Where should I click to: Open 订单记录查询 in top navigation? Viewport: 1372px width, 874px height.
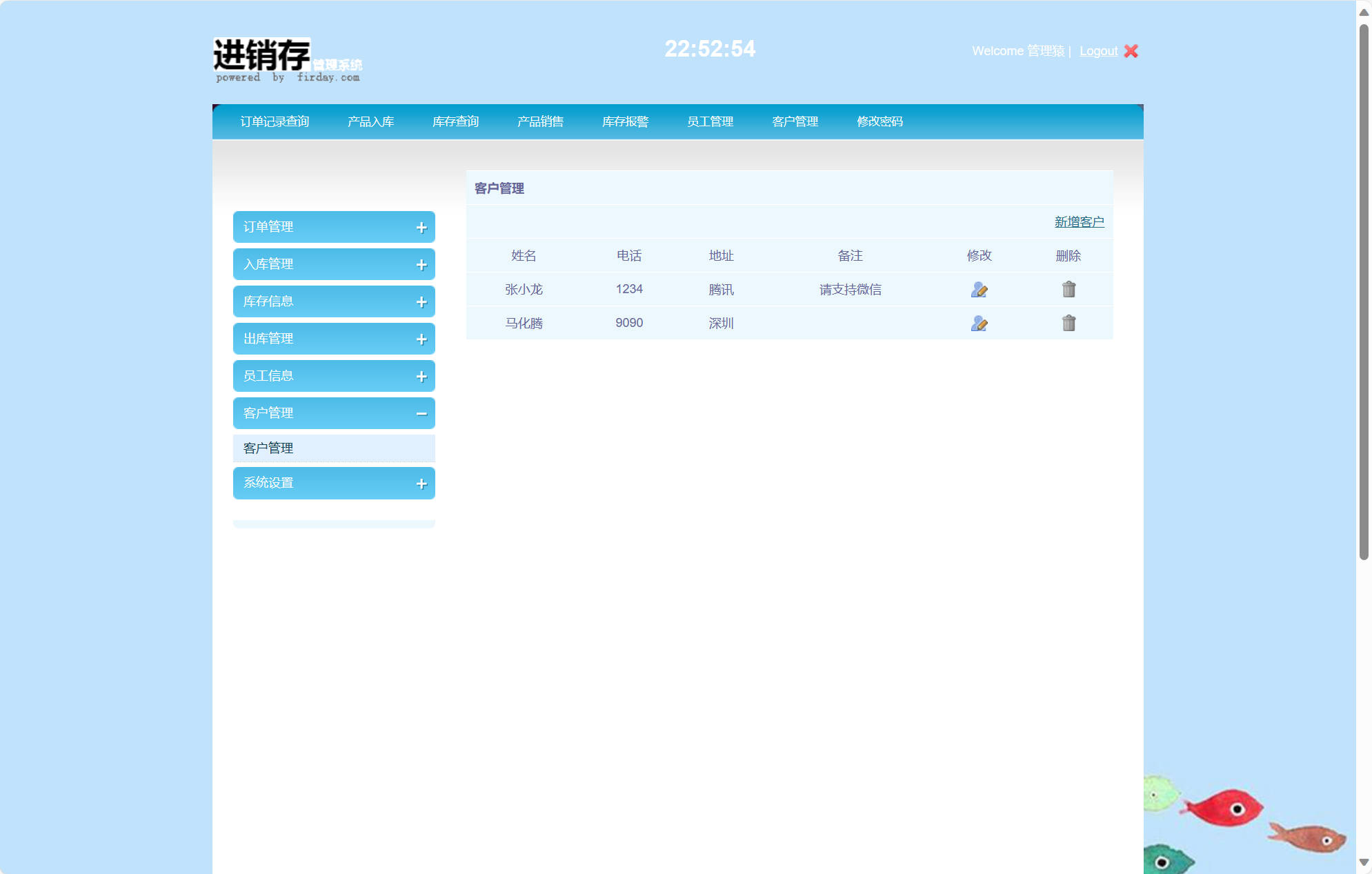coord(275,121)
